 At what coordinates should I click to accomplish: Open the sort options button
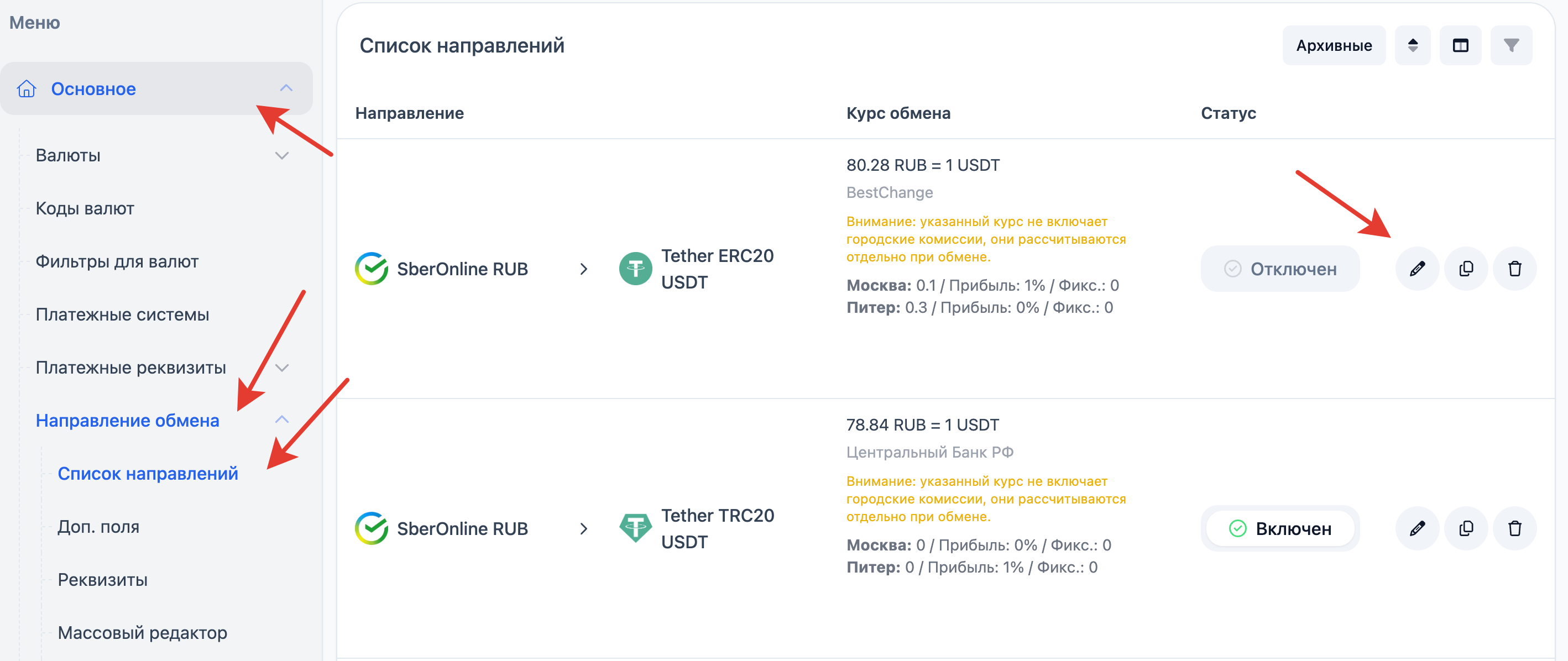pyautogui.click(x=1412, y=45)
